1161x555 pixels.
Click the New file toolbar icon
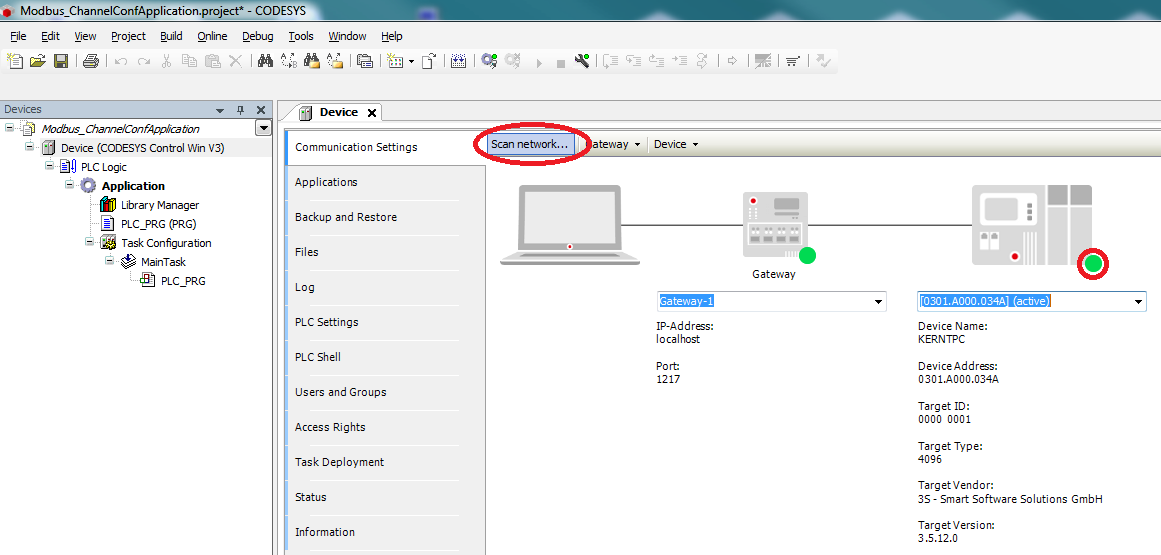[14, 61]
